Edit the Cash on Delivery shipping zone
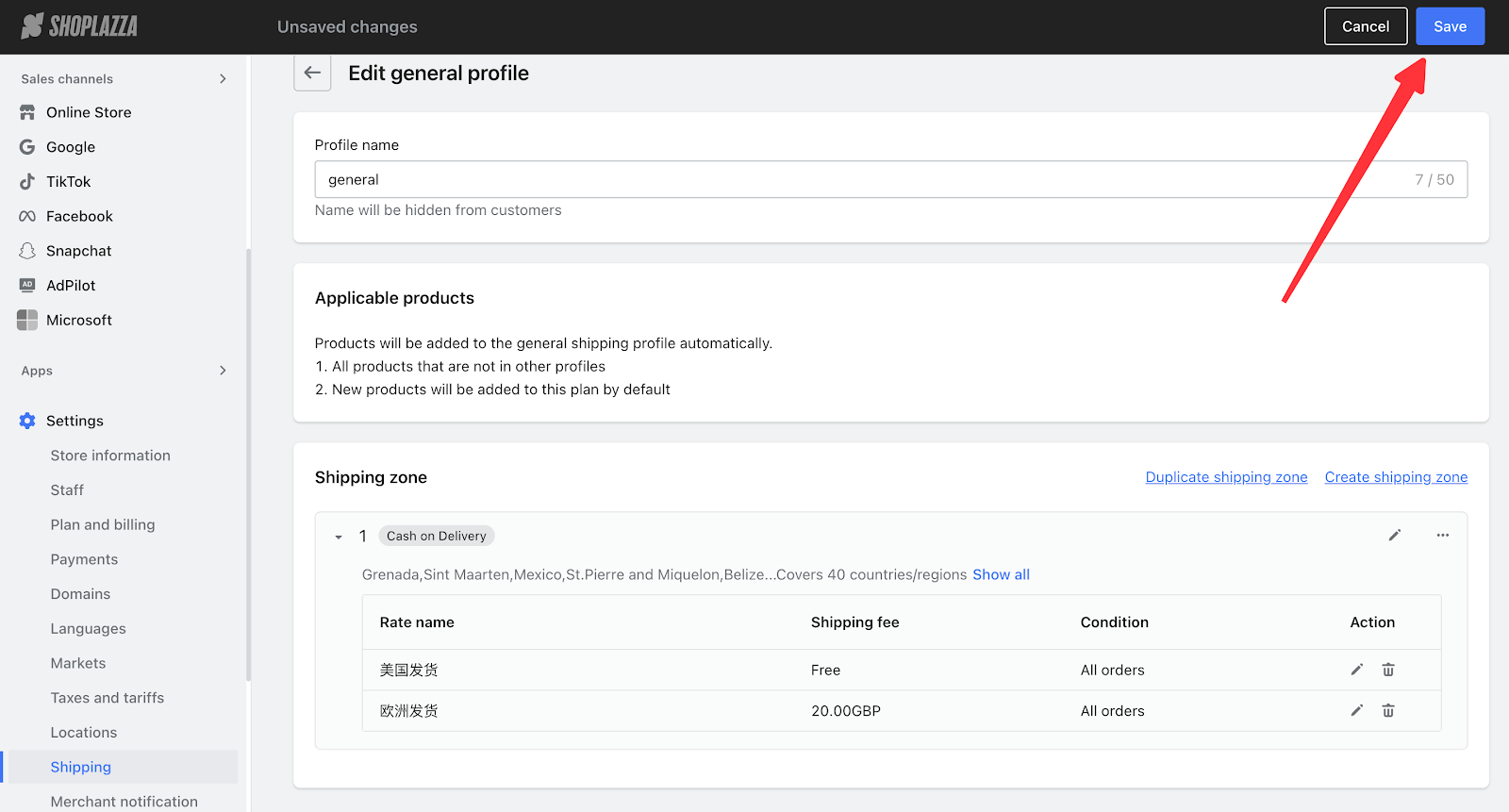 tap(1394, 536)
